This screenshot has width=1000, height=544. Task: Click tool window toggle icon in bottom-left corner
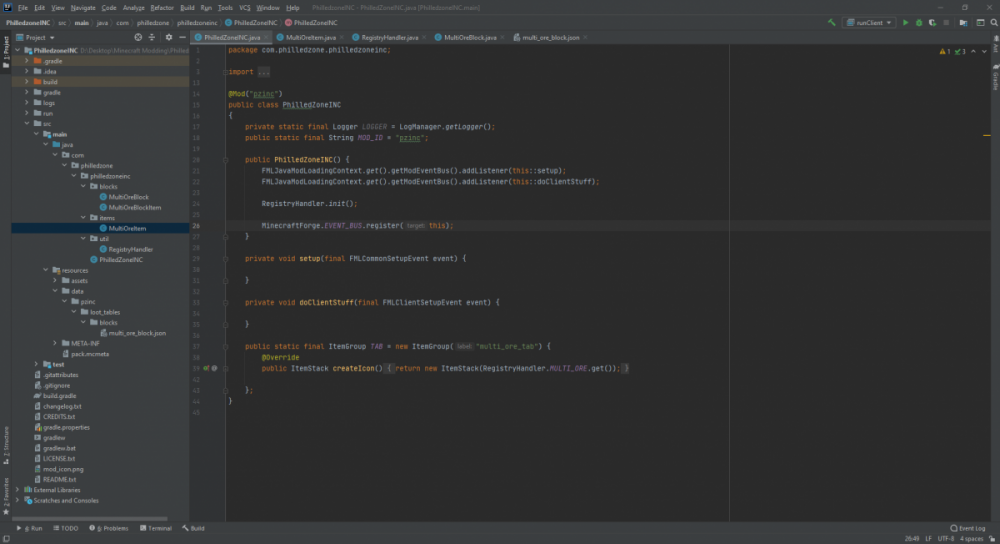click(6, 539)
